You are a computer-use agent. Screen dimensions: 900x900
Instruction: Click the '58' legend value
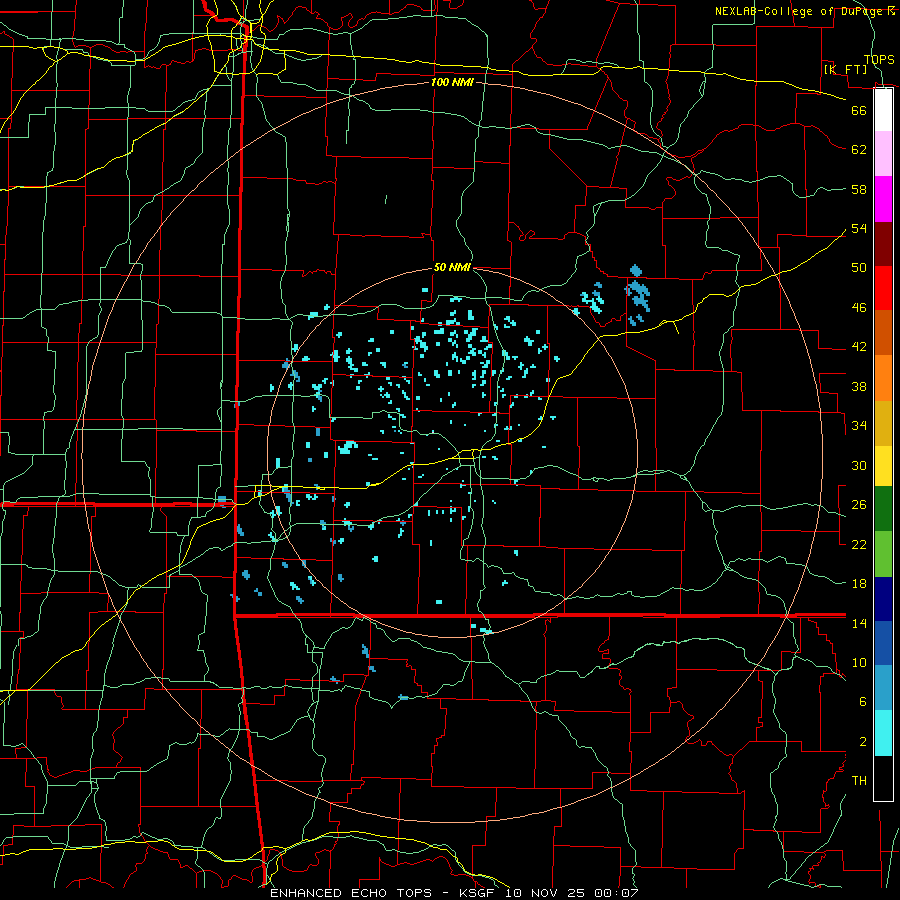pos(859,189)
